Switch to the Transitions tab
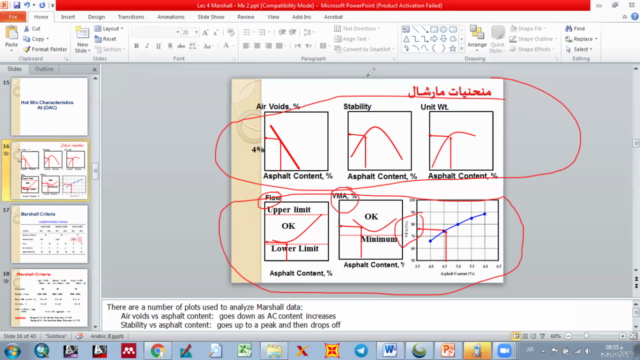Viewport: 640px width, 360px height. coord(131,17)
